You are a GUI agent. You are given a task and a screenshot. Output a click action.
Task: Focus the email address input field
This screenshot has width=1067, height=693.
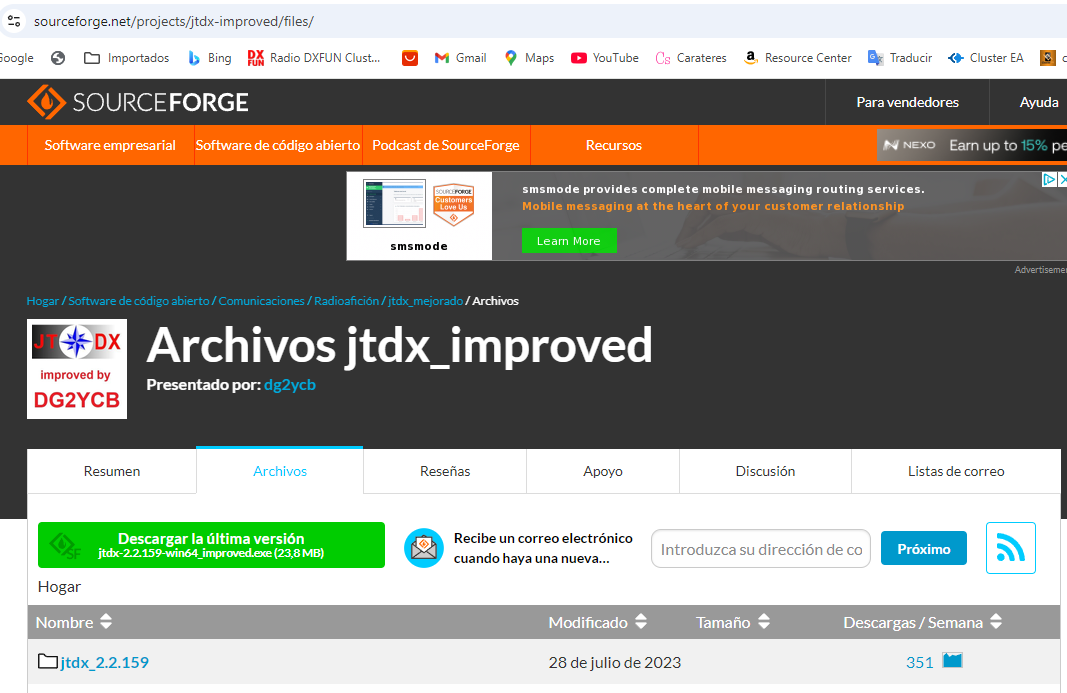tap(761, 549)
